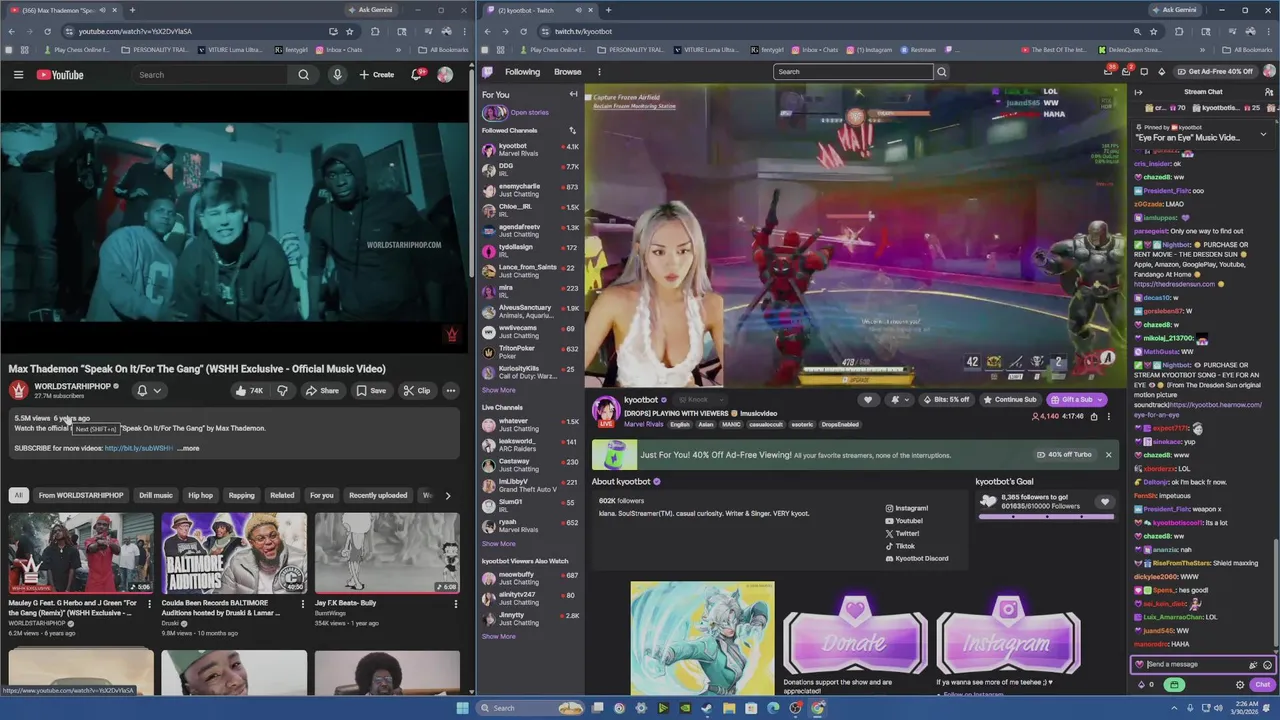Show more filter chips with right arrow
The height and width of the screenshot is (720, 1280).
coord(447,495)
